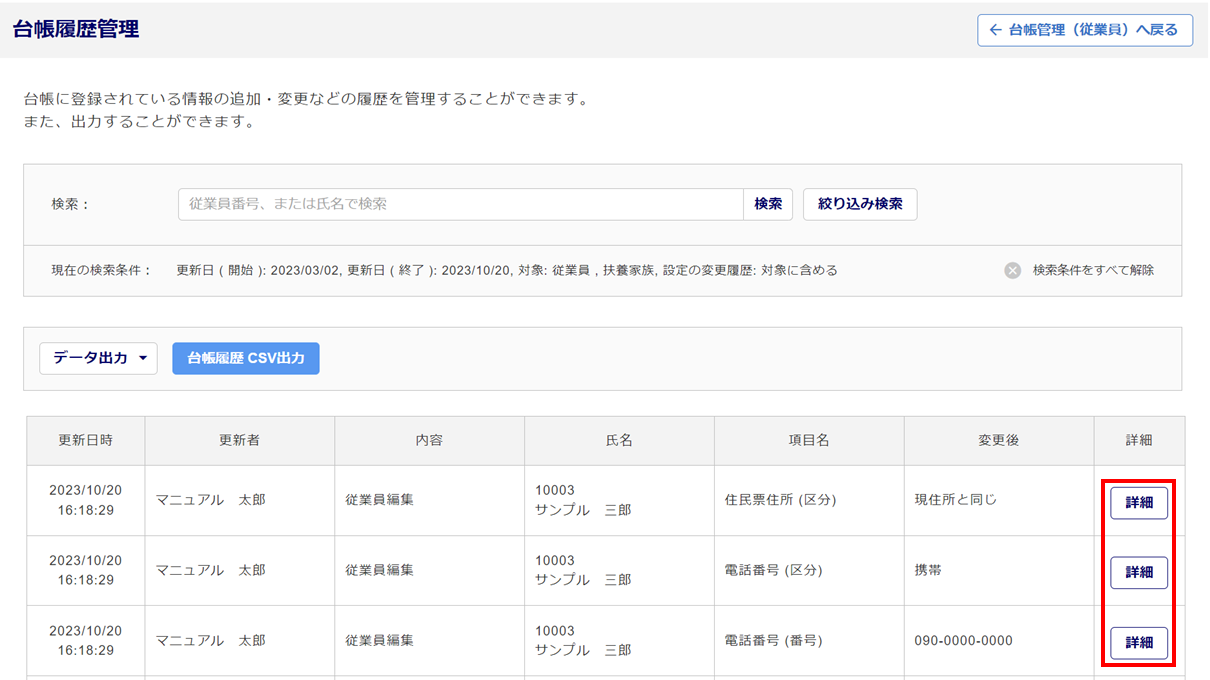Open 詳細 for the 電話番号 (番号) row

point(1138,643)
